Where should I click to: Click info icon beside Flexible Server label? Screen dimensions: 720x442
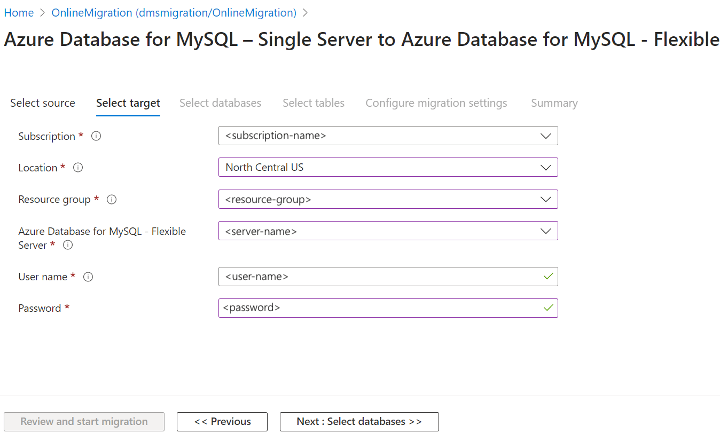pyautogui.click(x=68, y=244)
